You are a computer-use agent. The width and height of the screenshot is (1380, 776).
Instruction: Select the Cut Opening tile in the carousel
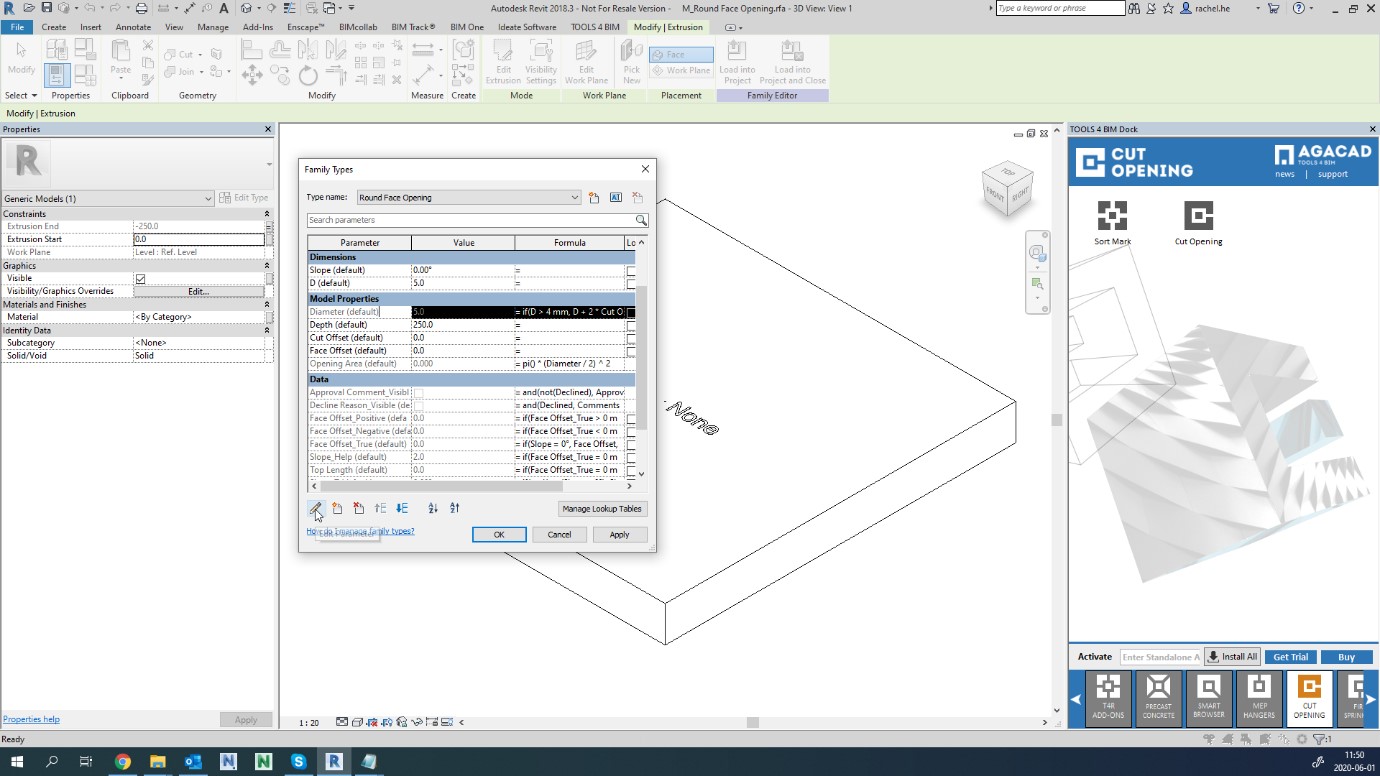[x=1309, y=697]
